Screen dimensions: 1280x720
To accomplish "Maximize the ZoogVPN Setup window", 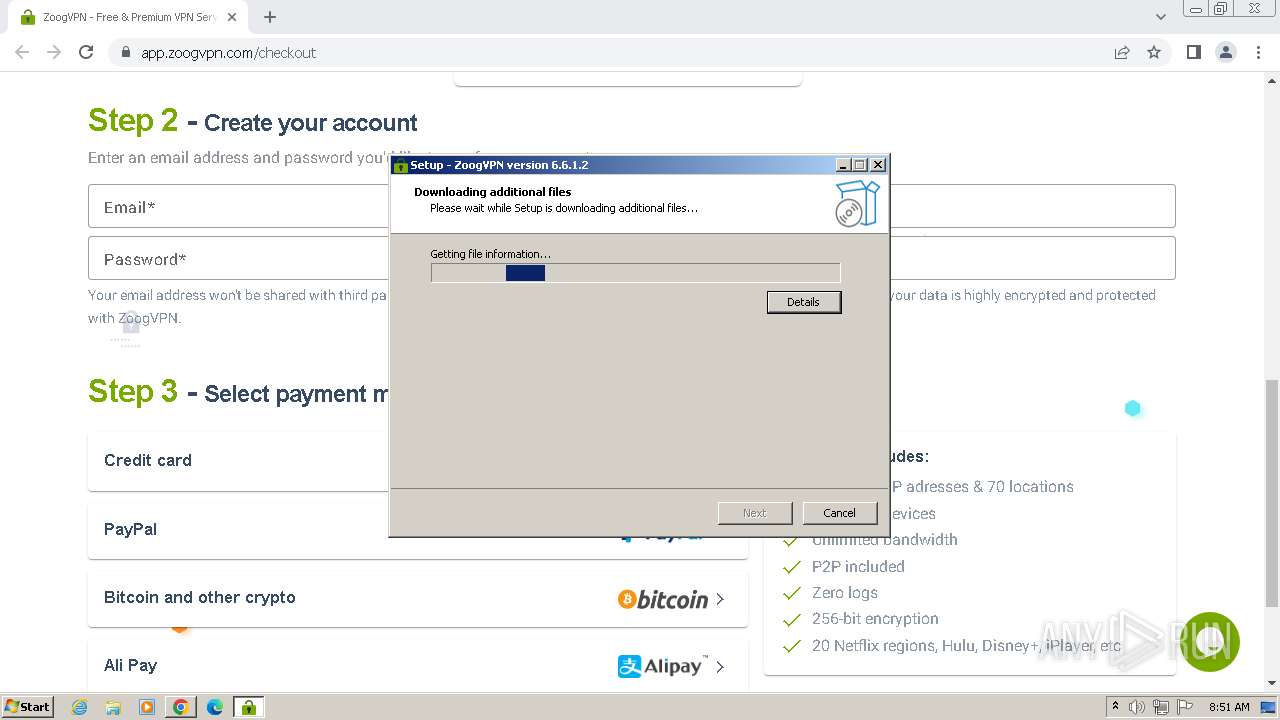I will pos(860,165).
